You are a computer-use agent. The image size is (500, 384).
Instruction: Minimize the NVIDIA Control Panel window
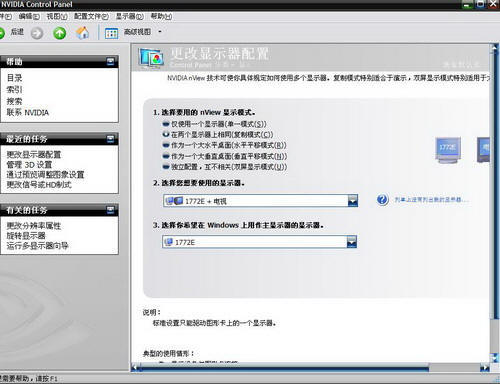tap(468, 5)
